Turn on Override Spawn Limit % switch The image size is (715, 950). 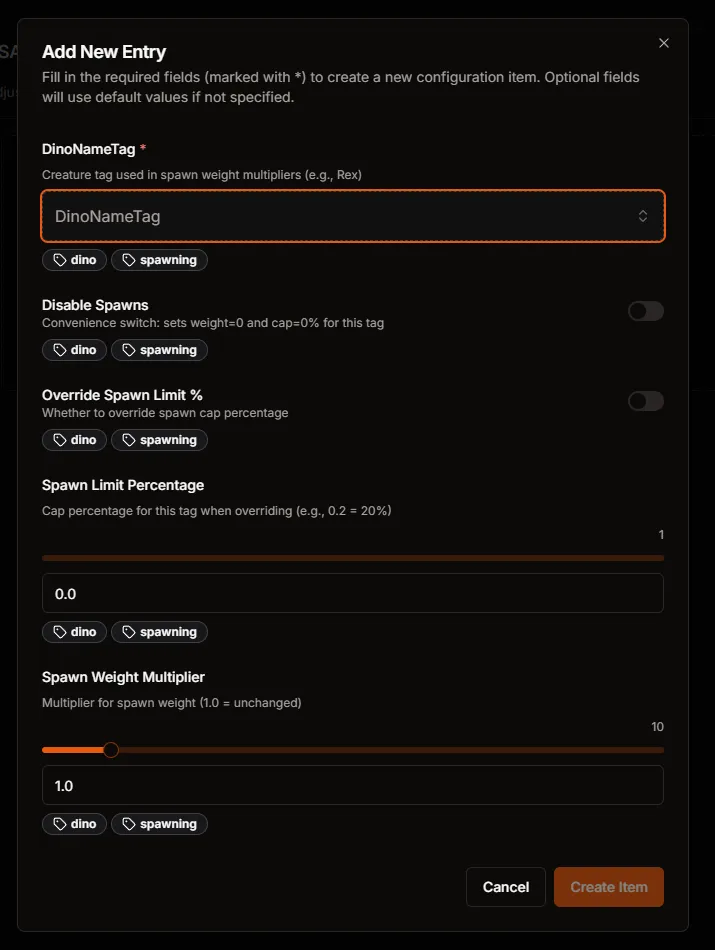pyautogui.click(x=645, y=401)
